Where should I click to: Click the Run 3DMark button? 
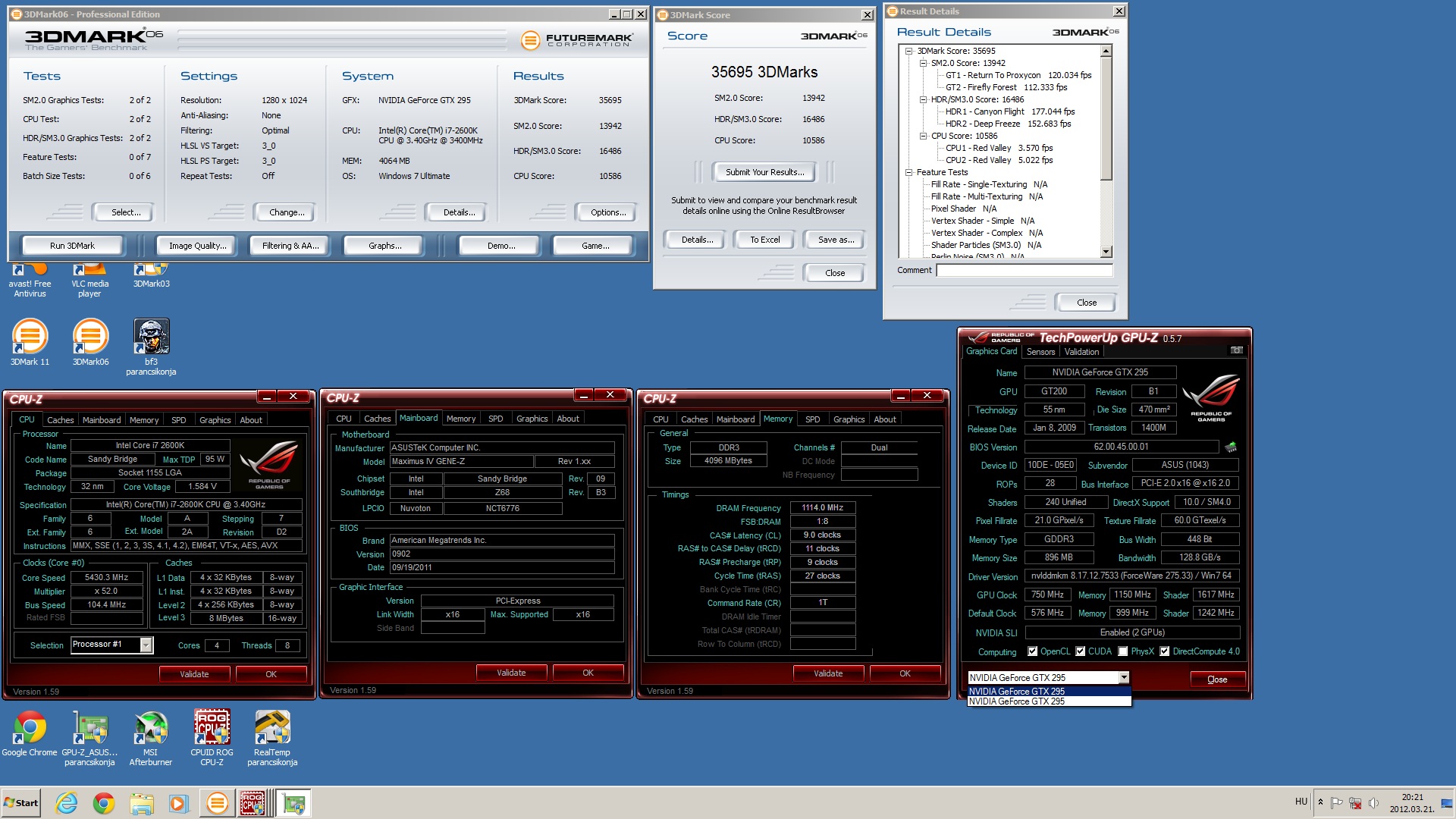pyautogui.click(x=72, y=246)
